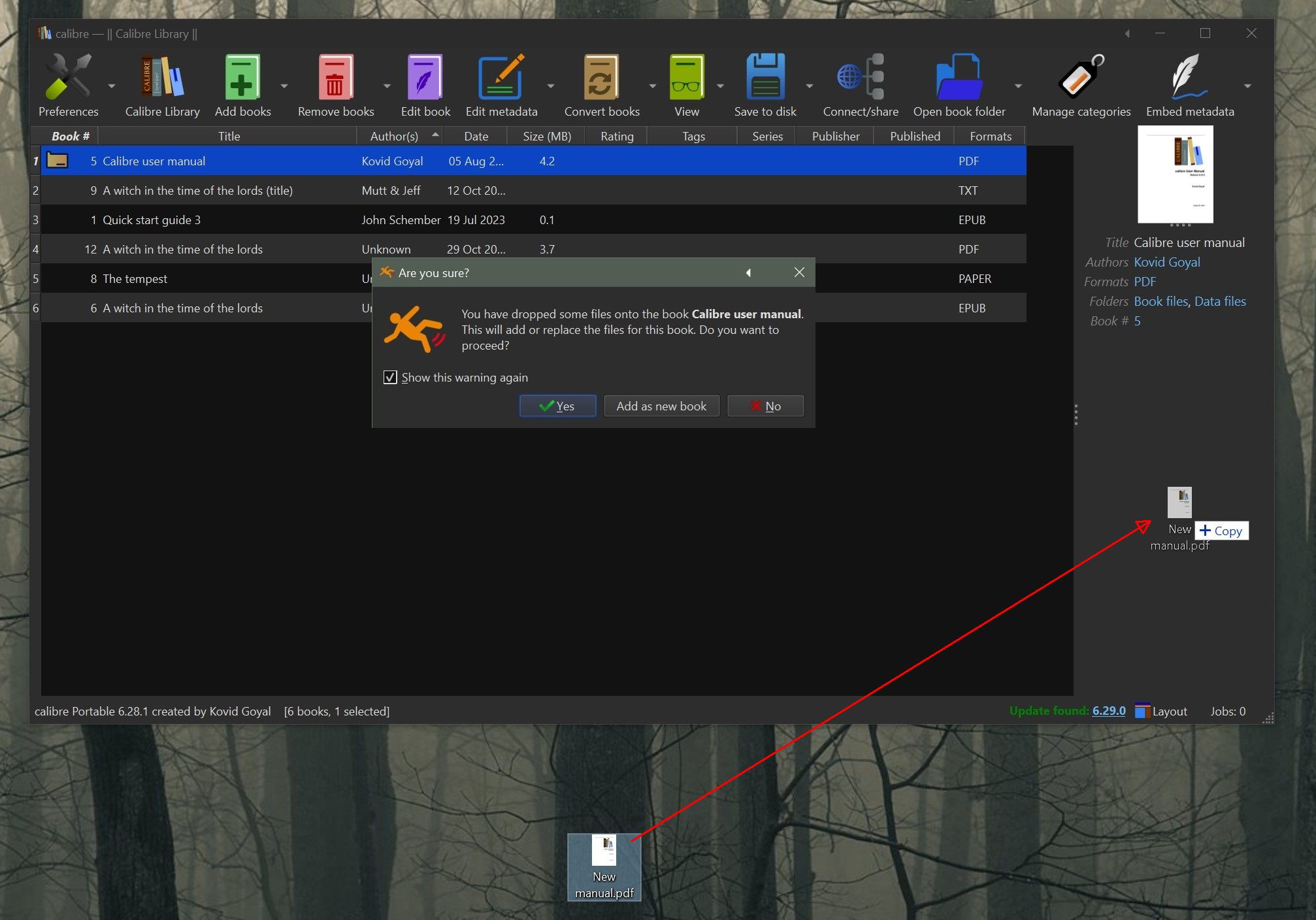Click the folder marker icon on the Calibre user manual row

[x=58, y=160]
